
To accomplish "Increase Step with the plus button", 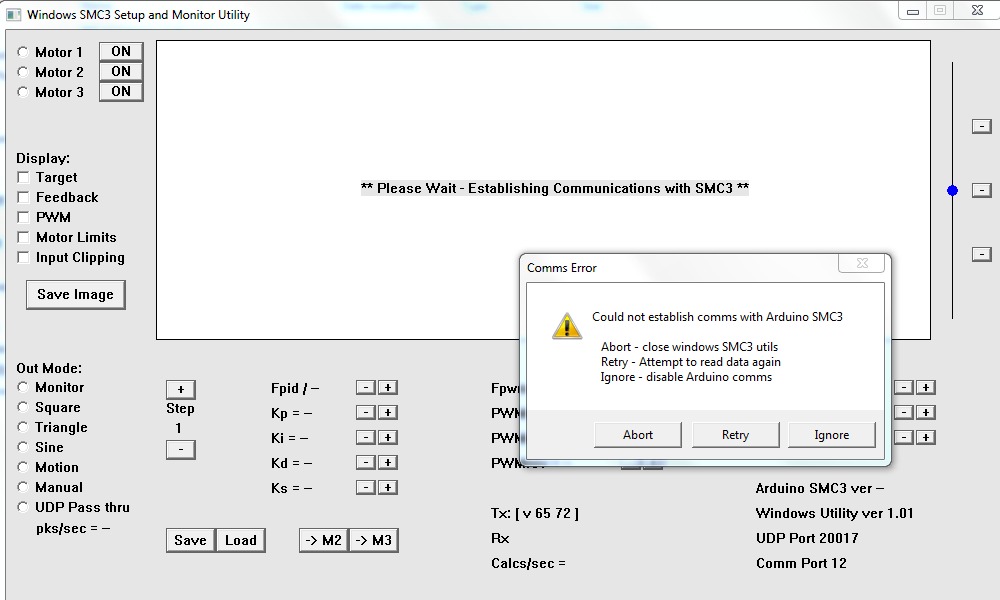I will pos(180,389).
